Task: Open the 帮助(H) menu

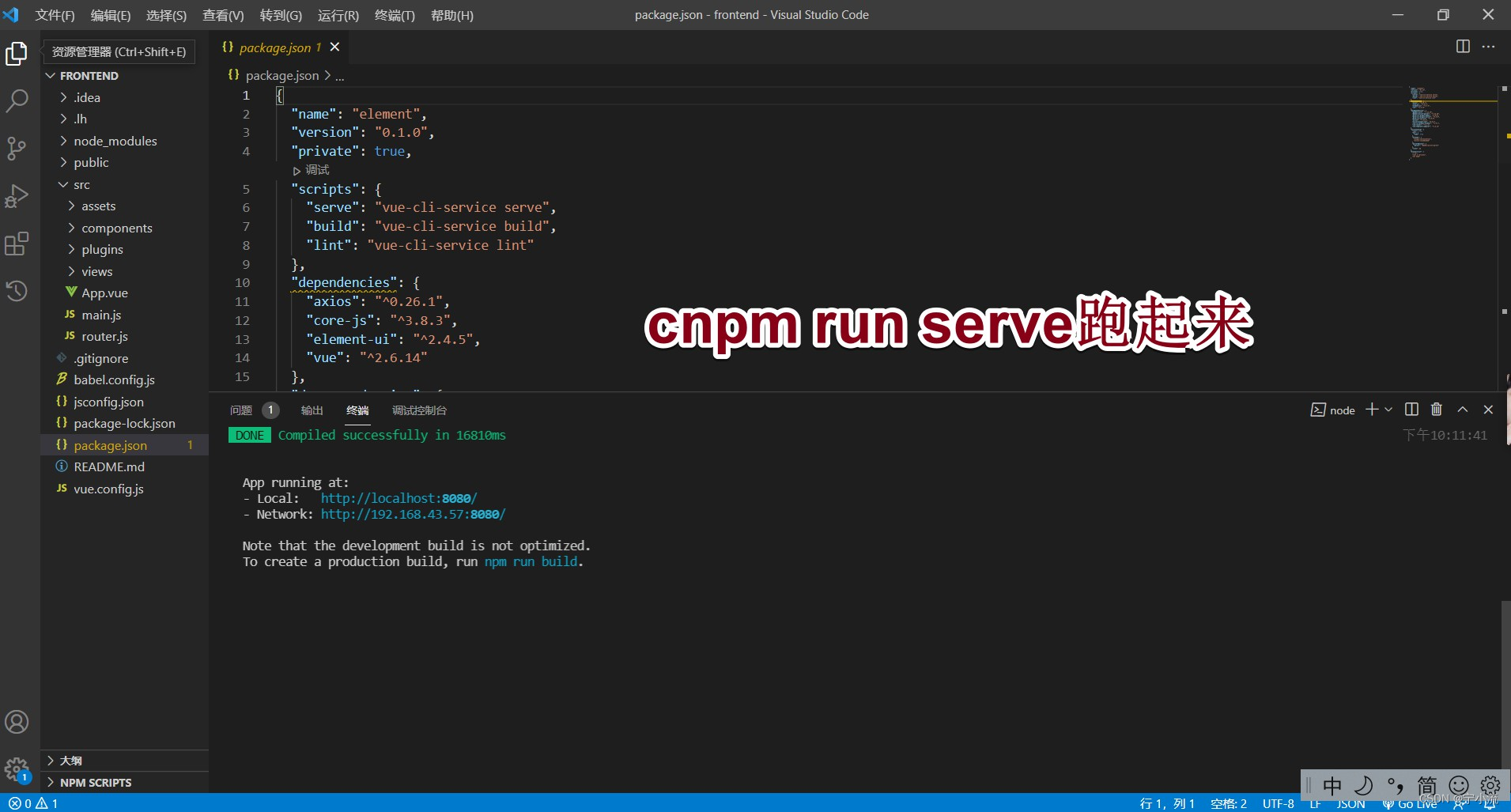Action: (x=451, y=15)
